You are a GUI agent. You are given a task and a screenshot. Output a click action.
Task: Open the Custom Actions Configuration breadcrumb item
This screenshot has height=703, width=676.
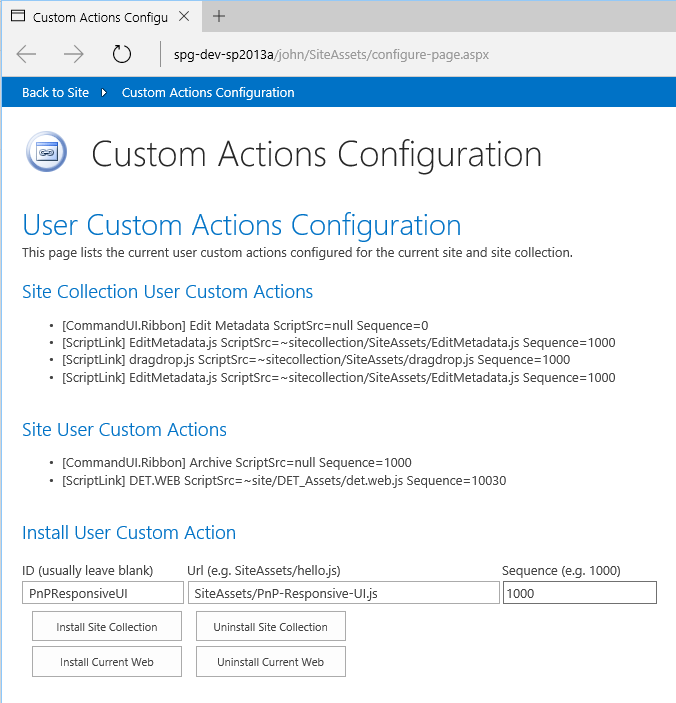pyautogui.click(x=208, y=93)
